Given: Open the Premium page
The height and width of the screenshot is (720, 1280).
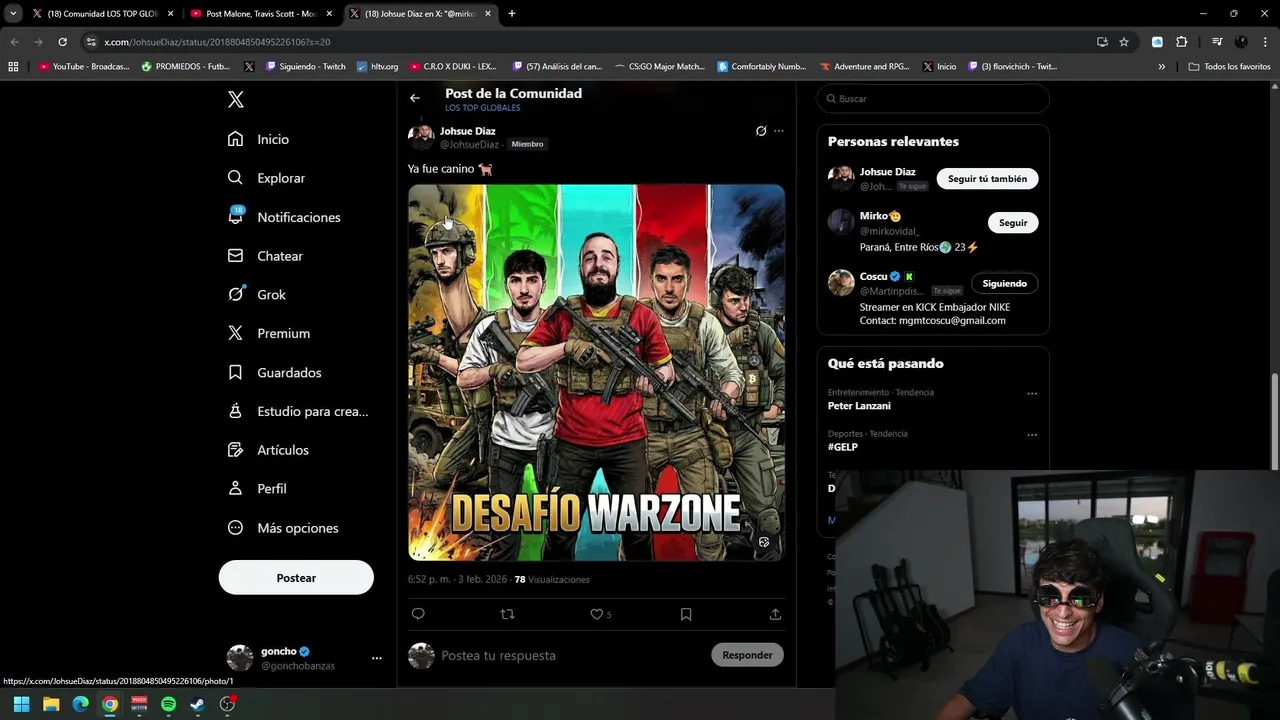Looking at the screenshot, I should pyautogui.click(x=269, y=333).
